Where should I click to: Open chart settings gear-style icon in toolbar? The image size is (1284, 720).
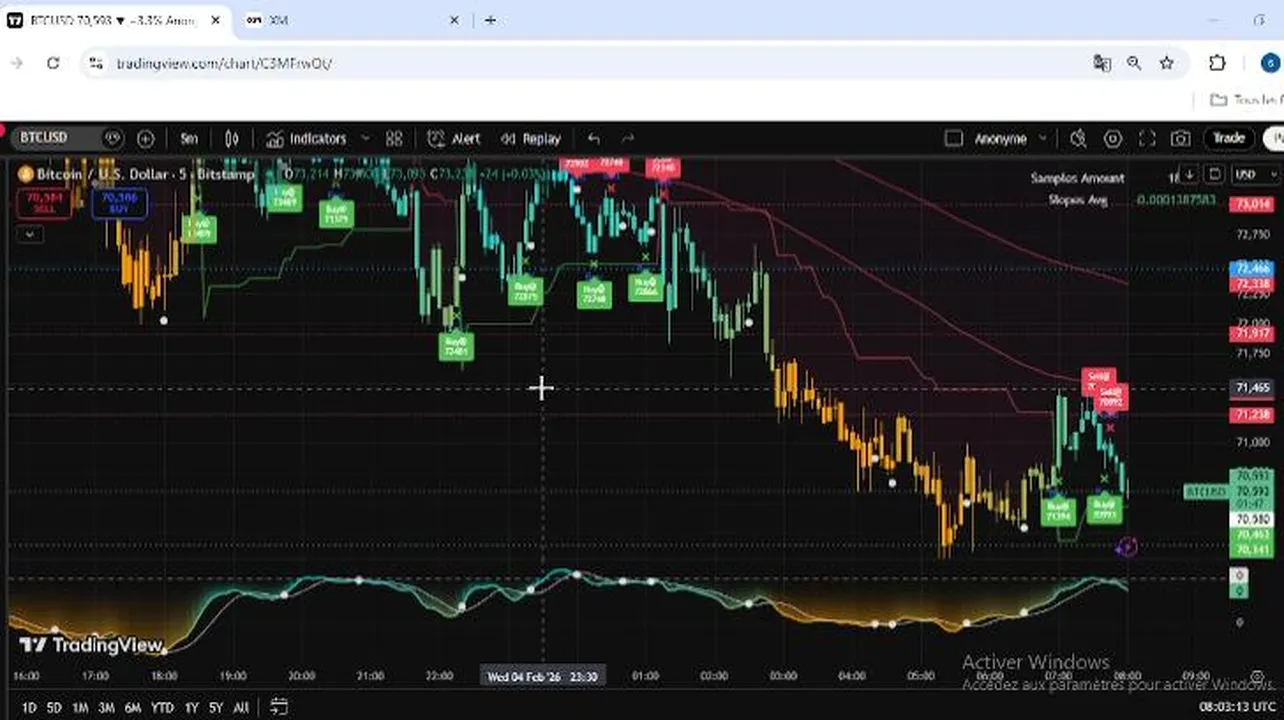(x=1113, y=139)
